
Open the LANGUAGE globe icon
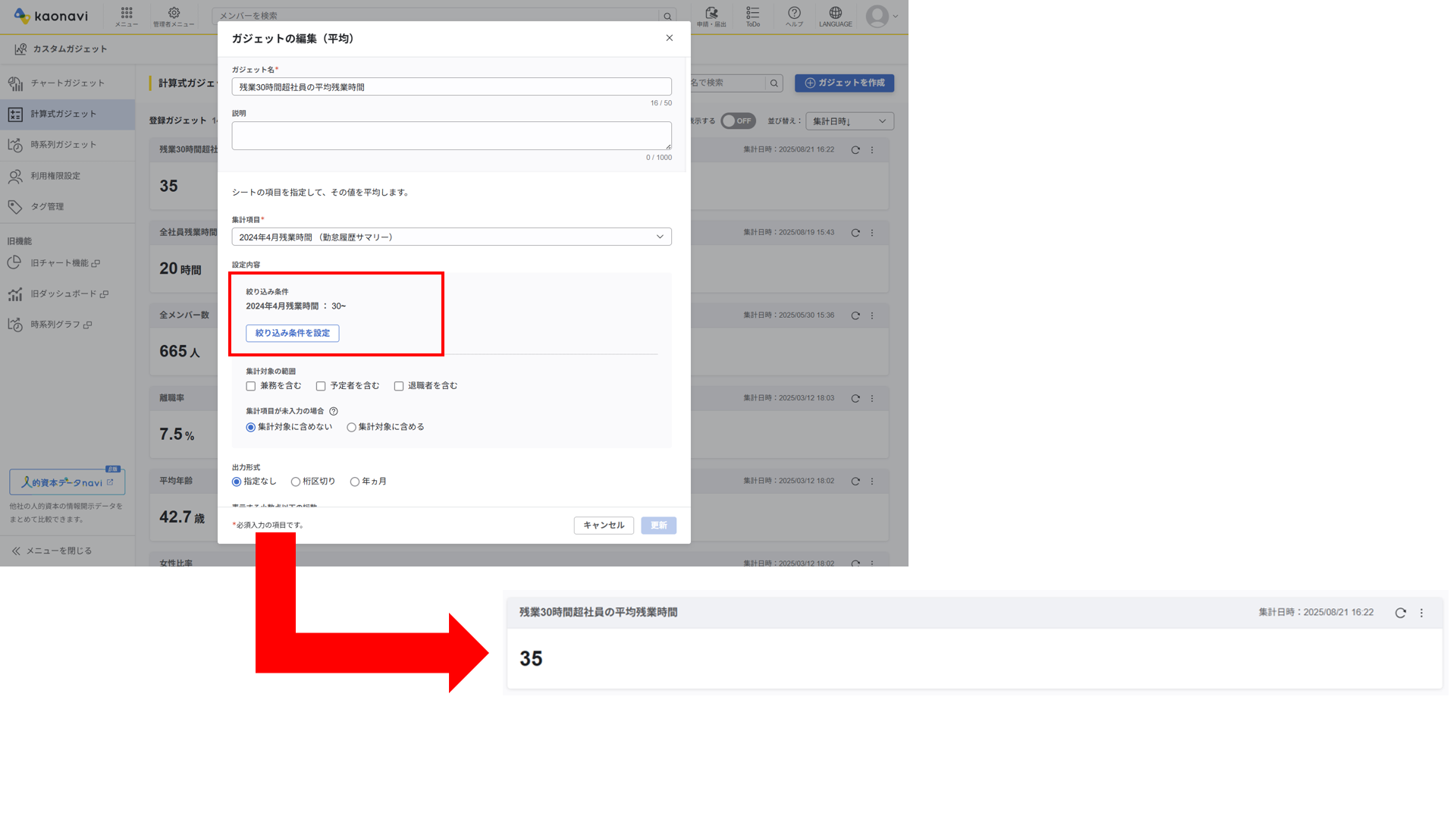[x=835, y=16]
